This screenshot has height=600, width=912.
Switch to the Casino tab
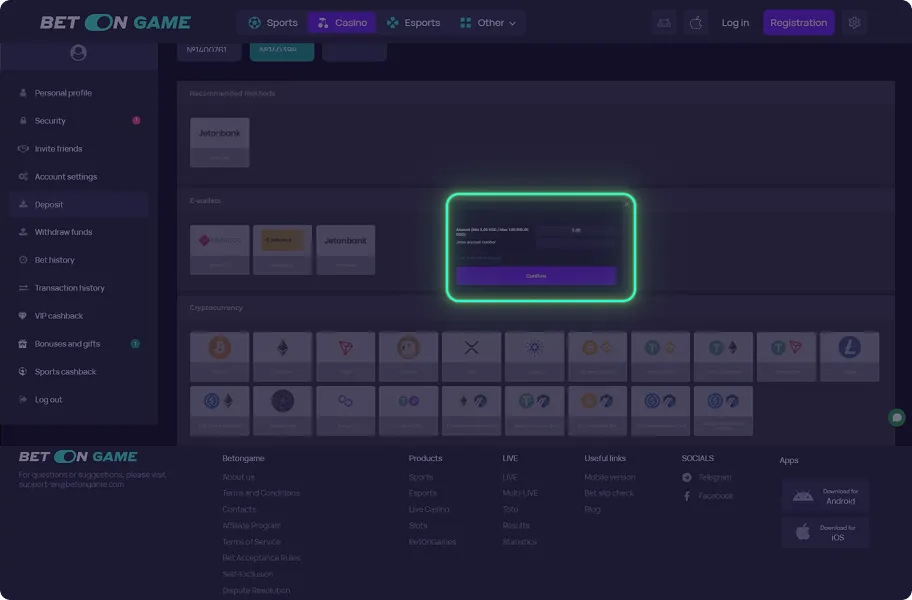(342, 23)
